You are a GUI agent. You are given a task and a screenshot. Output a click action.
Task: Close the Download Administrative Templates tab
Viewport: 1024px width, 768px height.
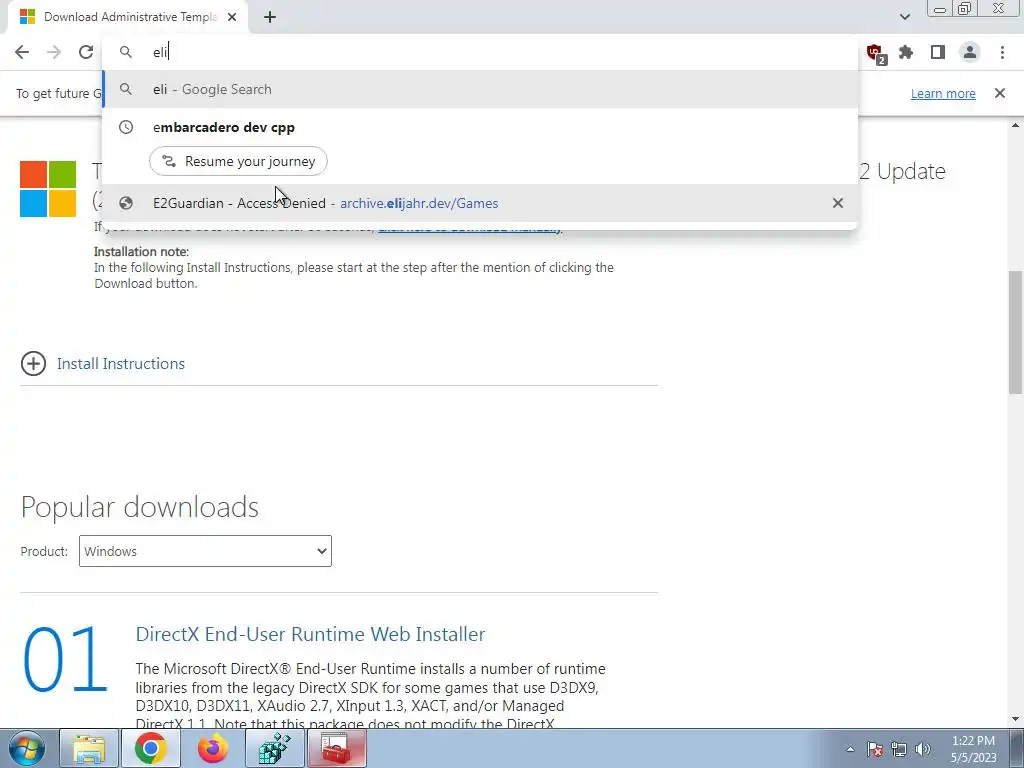(232, 17)
